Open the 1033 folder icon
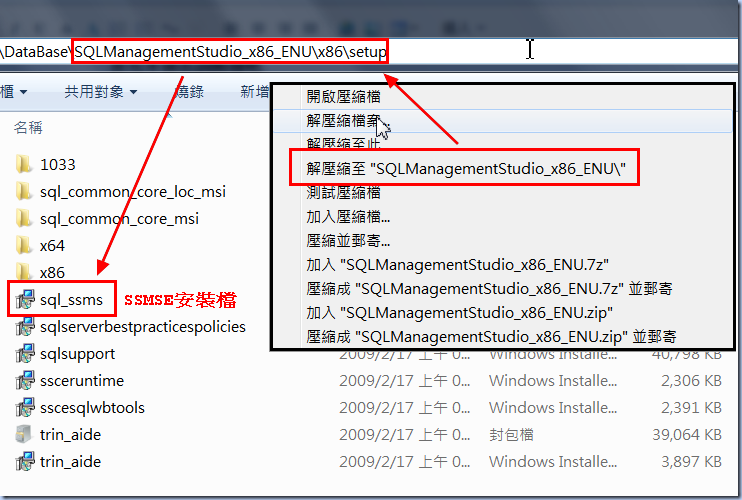 coord(24,164)
